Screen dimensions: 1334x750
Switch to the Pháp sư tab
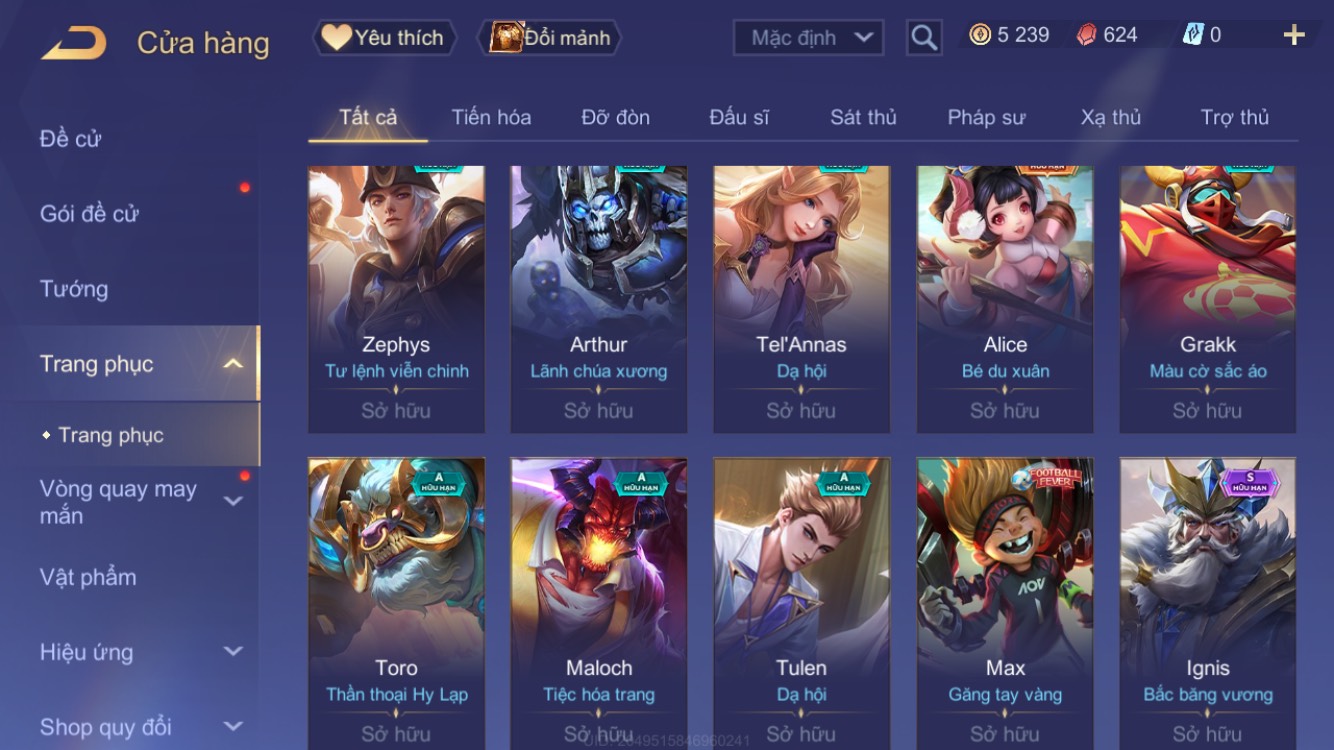[x=986, y=118]
